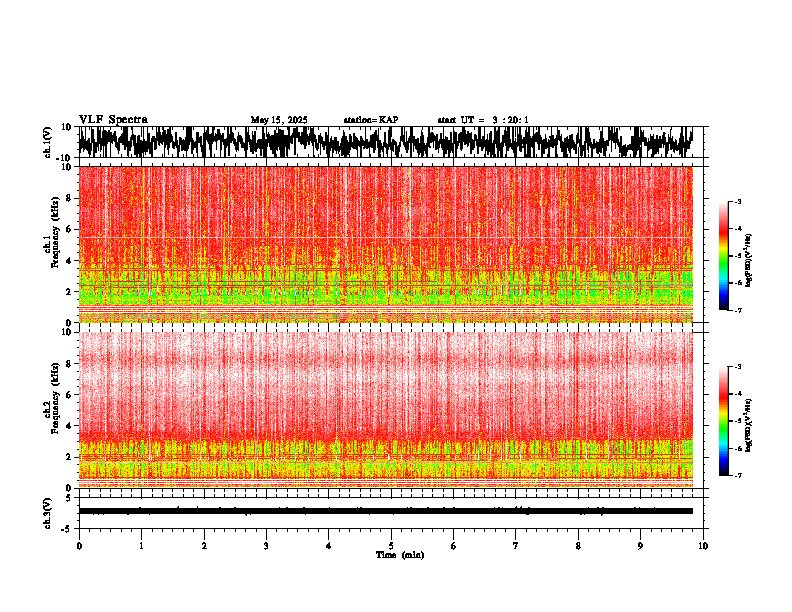Click the 'VLF Spectra' title text

tap(113, 120)
